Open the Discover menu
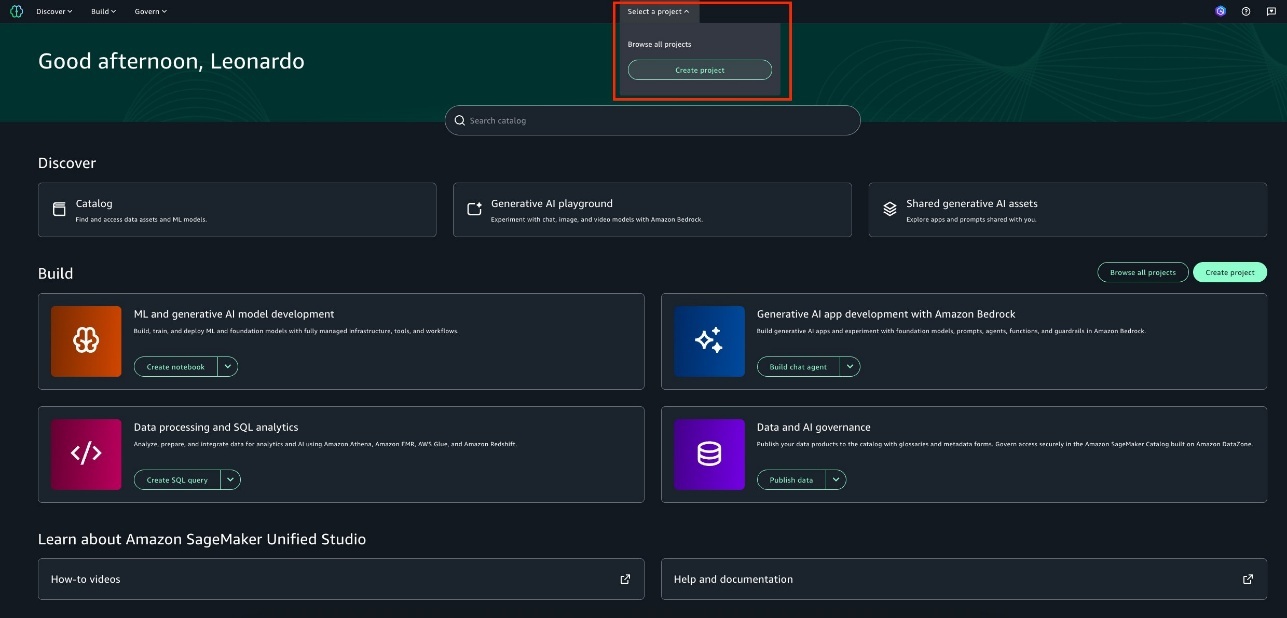Screen dimensions: 1287x618 tap(54, 11)
